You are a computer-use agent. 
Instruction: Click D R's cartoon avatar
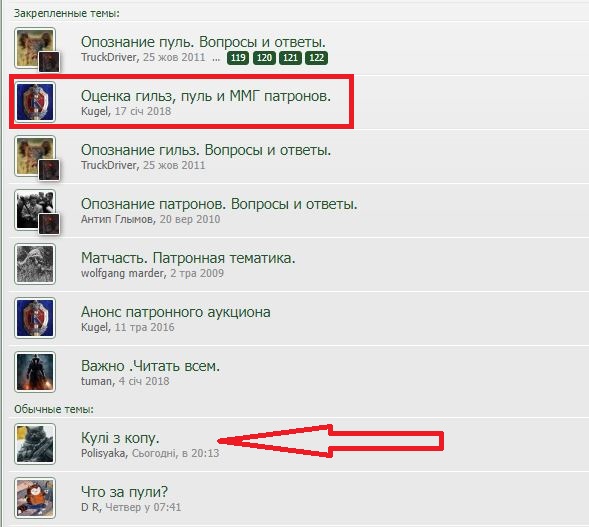point(35,498)
